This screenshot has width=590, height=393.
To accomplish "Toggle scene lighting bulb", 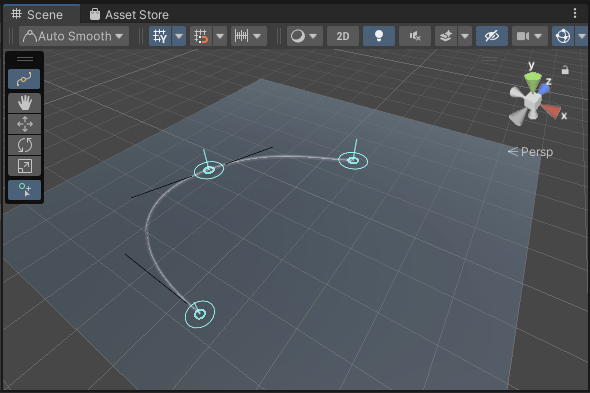I will tap(379, 36).
